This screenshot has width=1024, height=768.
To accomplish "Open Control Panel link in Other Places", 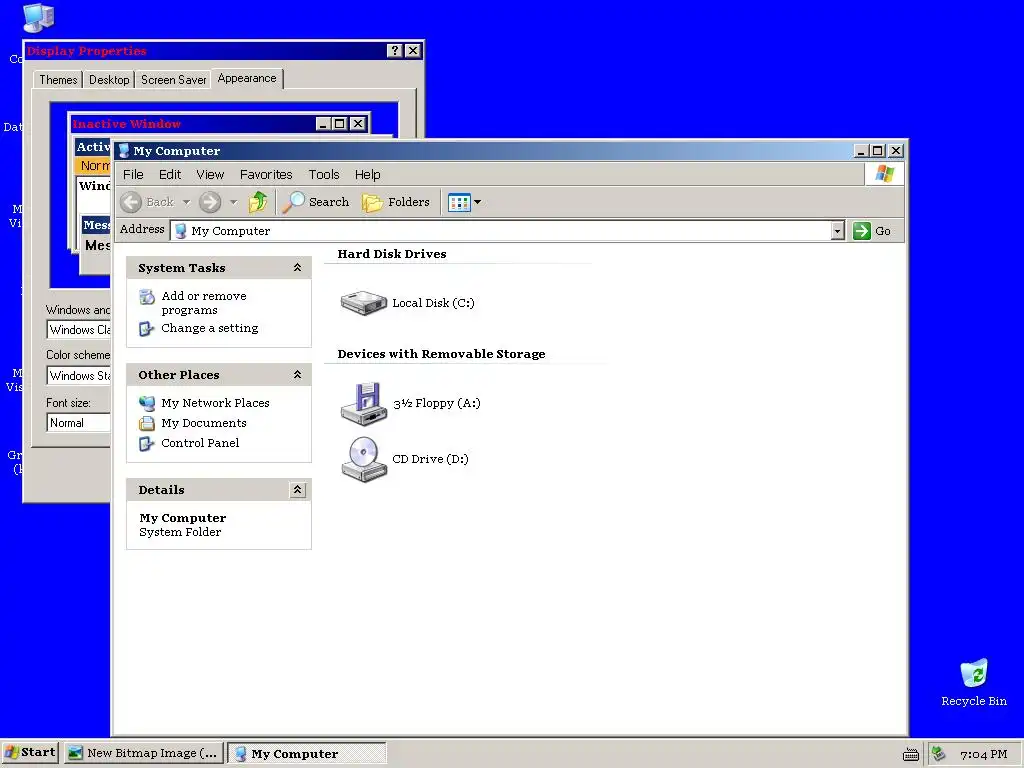I will [x=200, y=443].
